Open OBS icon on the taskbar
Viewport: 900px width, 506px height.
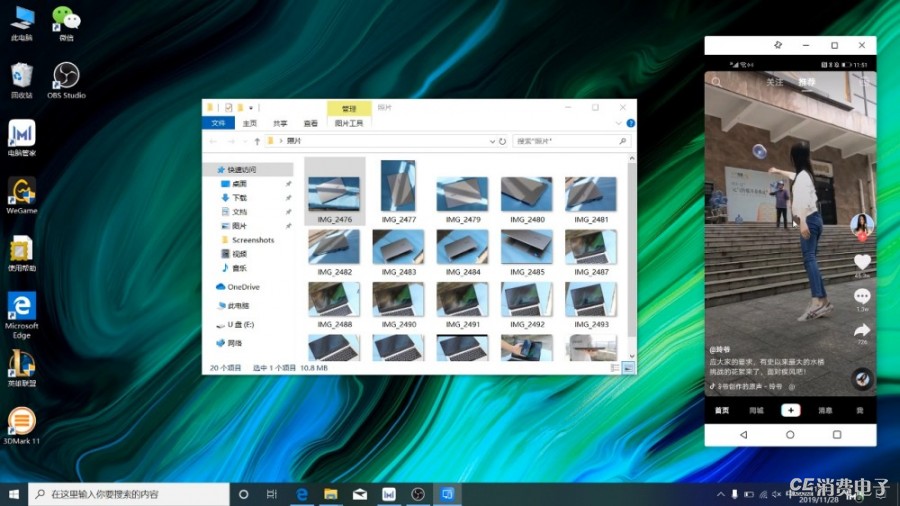coord(418,494)
